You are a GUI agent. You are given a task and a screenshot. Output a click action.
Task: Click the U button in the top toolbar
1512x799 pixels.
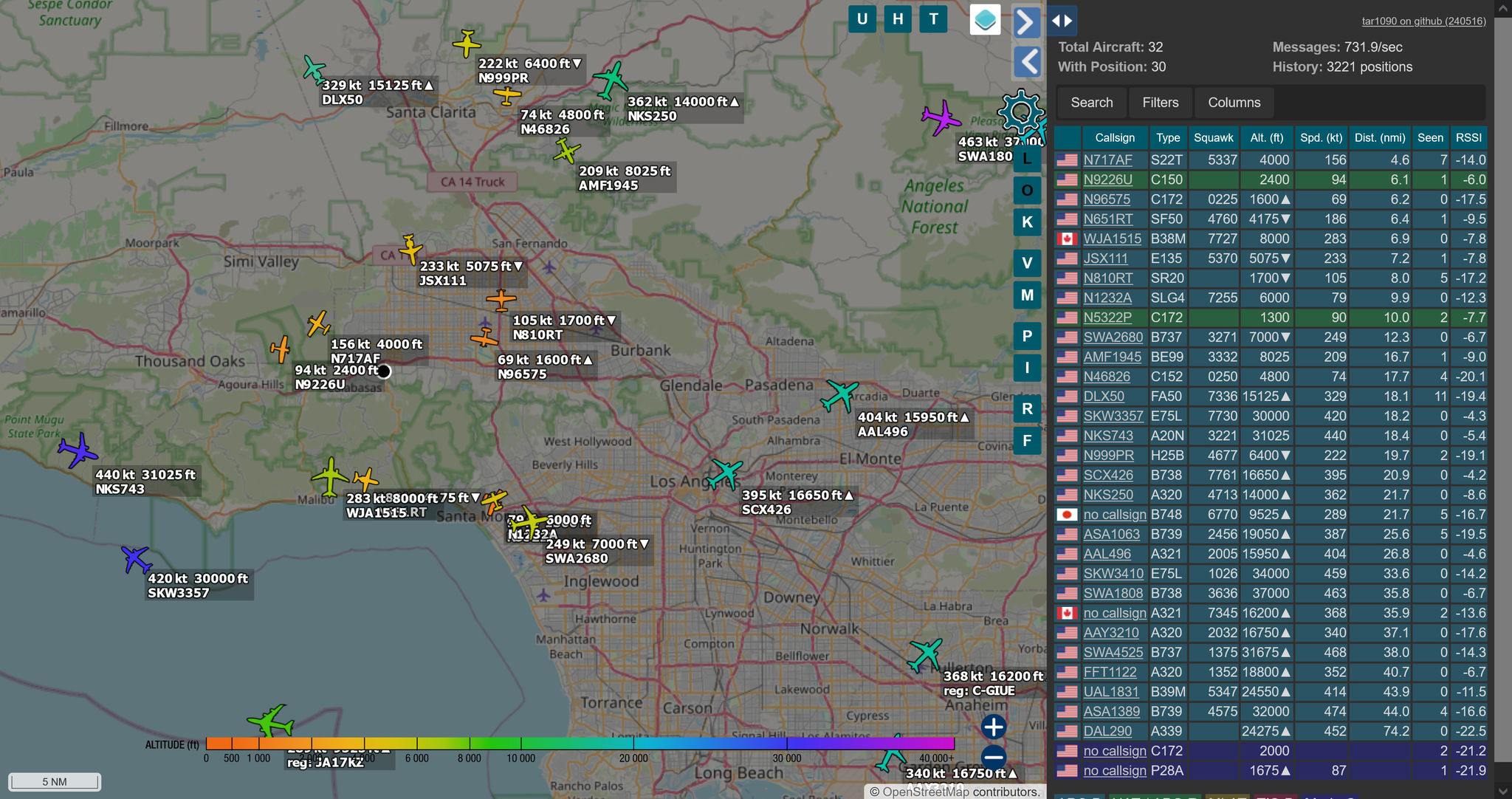(x=862, y=19)
